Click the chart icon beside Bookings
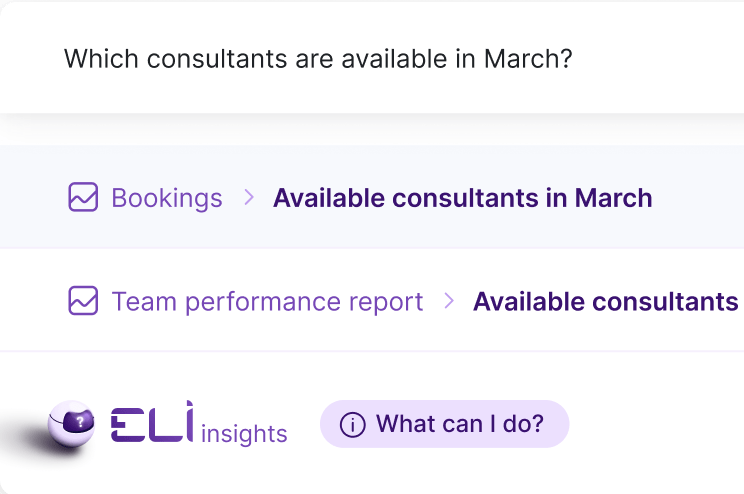Viewport: 744px width, 494px height. 83,197
